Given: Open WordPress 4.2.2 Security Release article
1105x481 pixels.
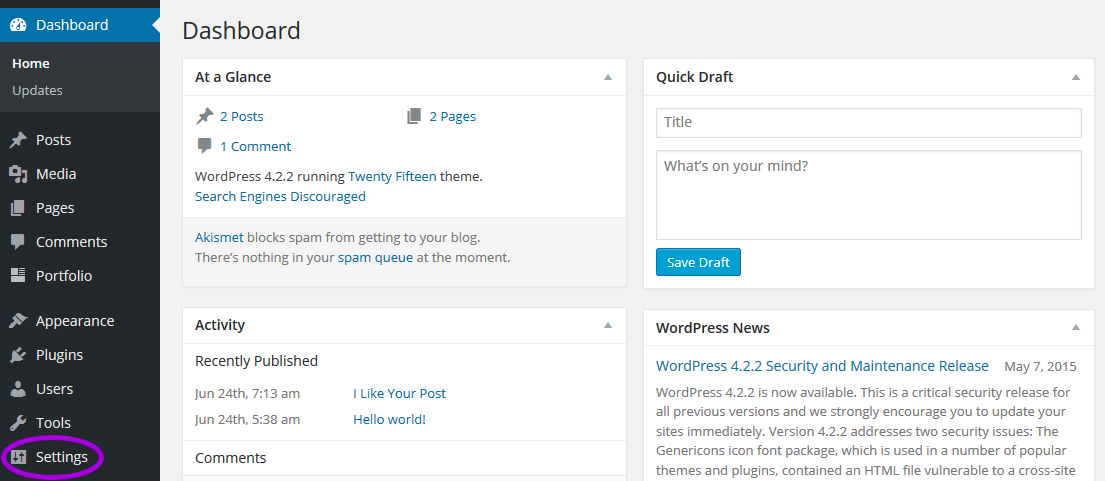Looking at the screenshot, I should (822, 366).
